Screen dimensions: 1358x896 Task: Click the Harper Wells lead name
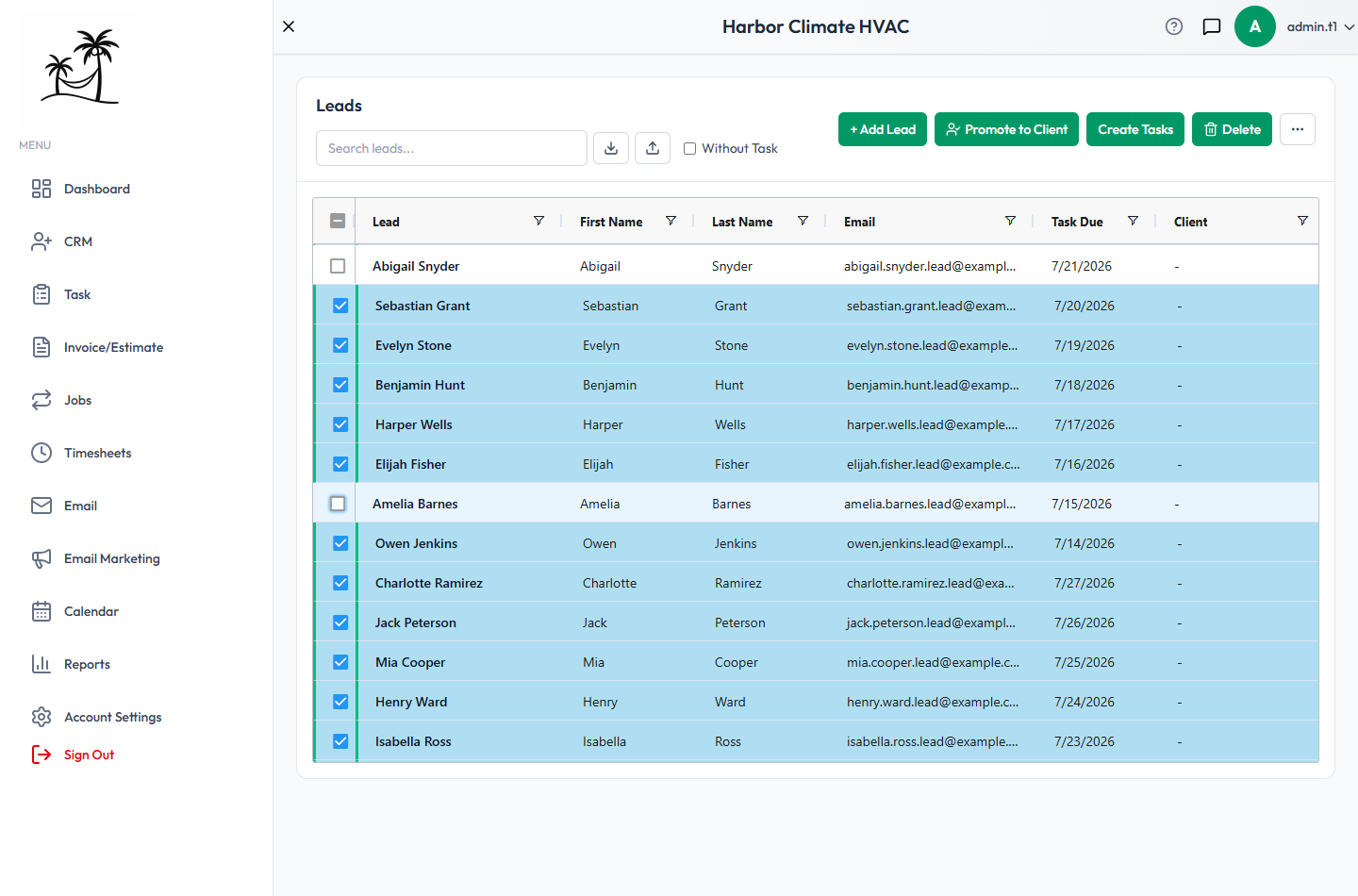pos(414,424)
